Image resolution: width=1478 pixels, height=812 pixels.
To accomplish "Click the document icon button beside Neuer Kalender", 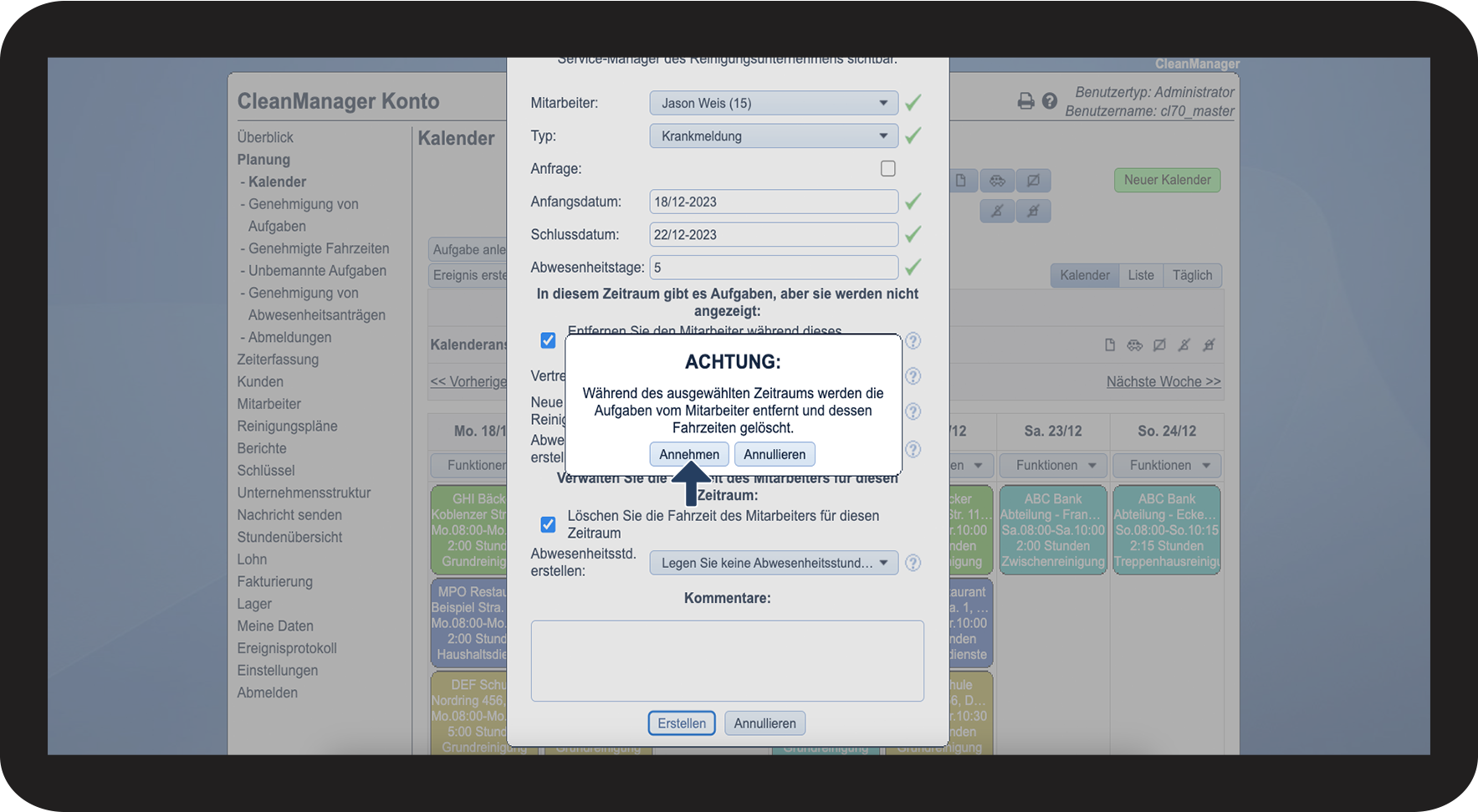I will [x=963, y=181].
